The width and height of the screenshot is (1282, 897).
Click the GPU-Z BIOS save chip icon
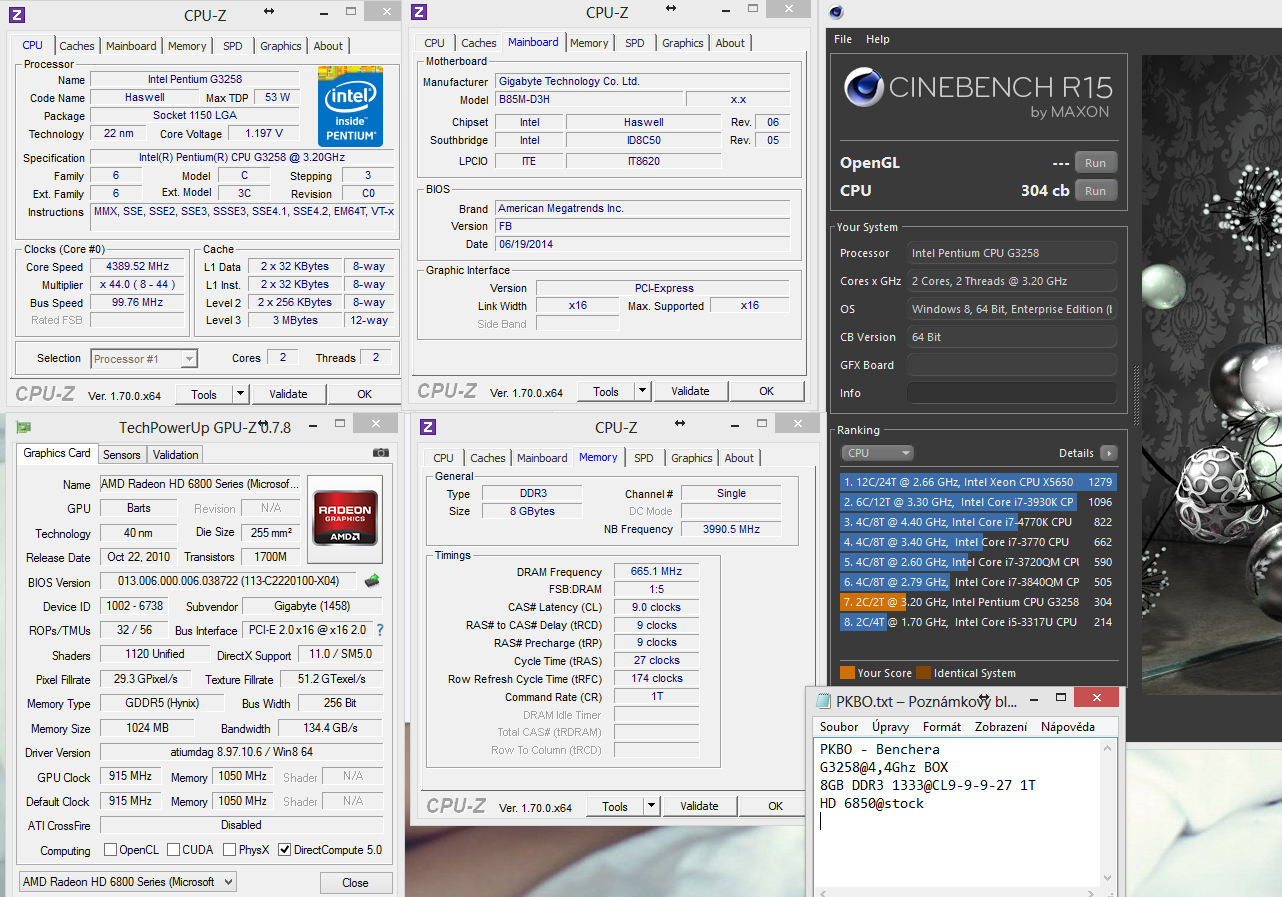pos(372,580)
